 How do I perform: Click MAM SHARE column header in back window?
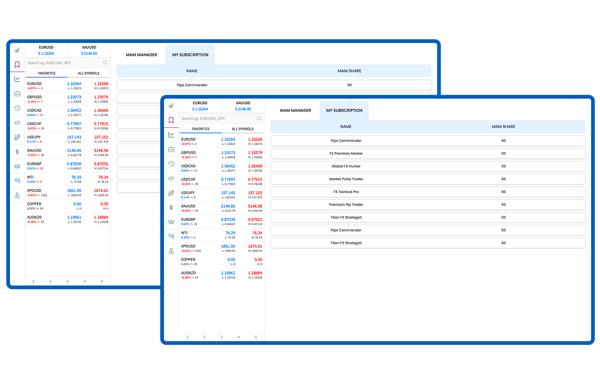tap(349, 71)
